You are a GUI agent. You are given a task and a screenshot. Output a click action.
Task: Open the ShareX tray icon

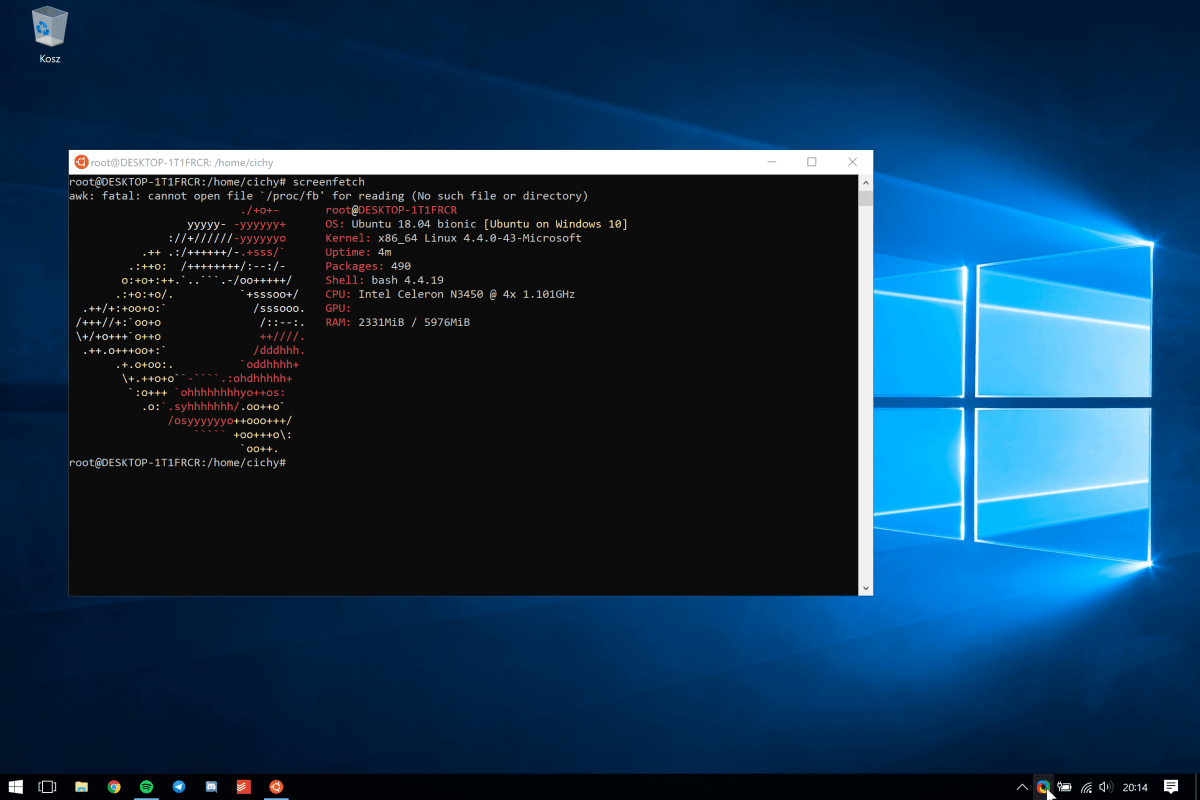(x=1043, y=787)
